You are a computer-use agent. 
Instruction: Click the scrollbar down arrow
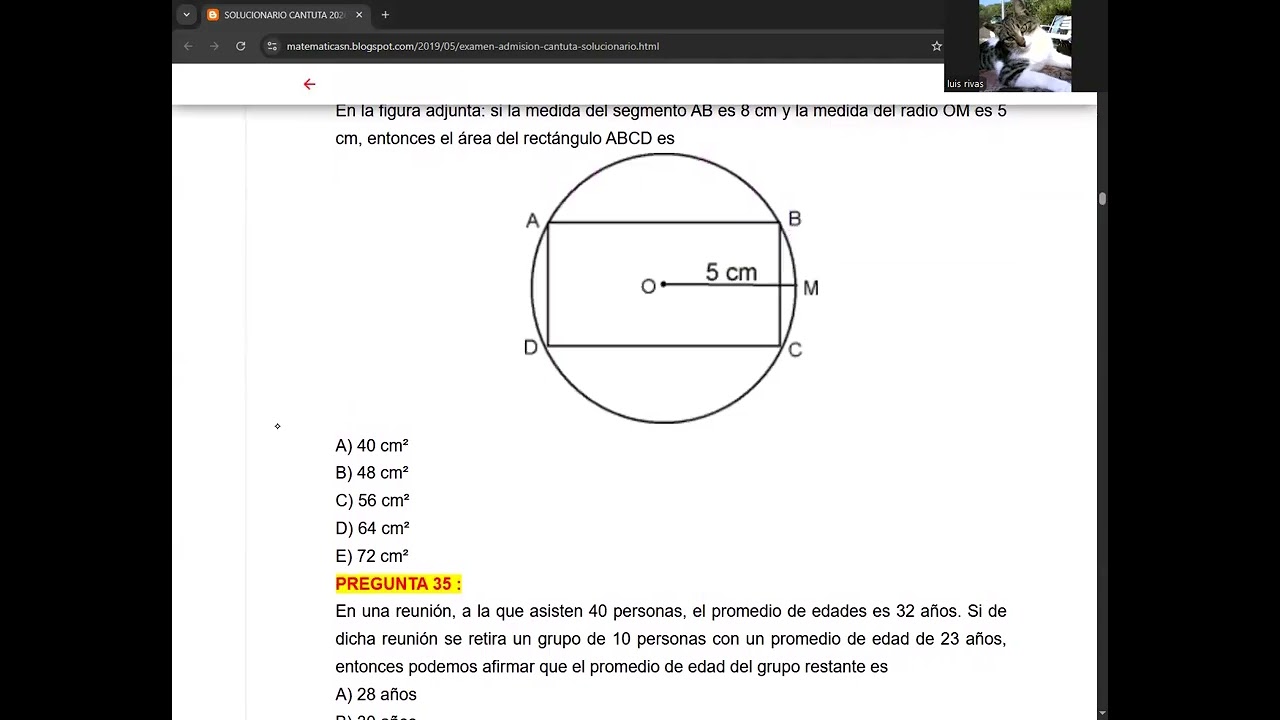[1102, 713]
